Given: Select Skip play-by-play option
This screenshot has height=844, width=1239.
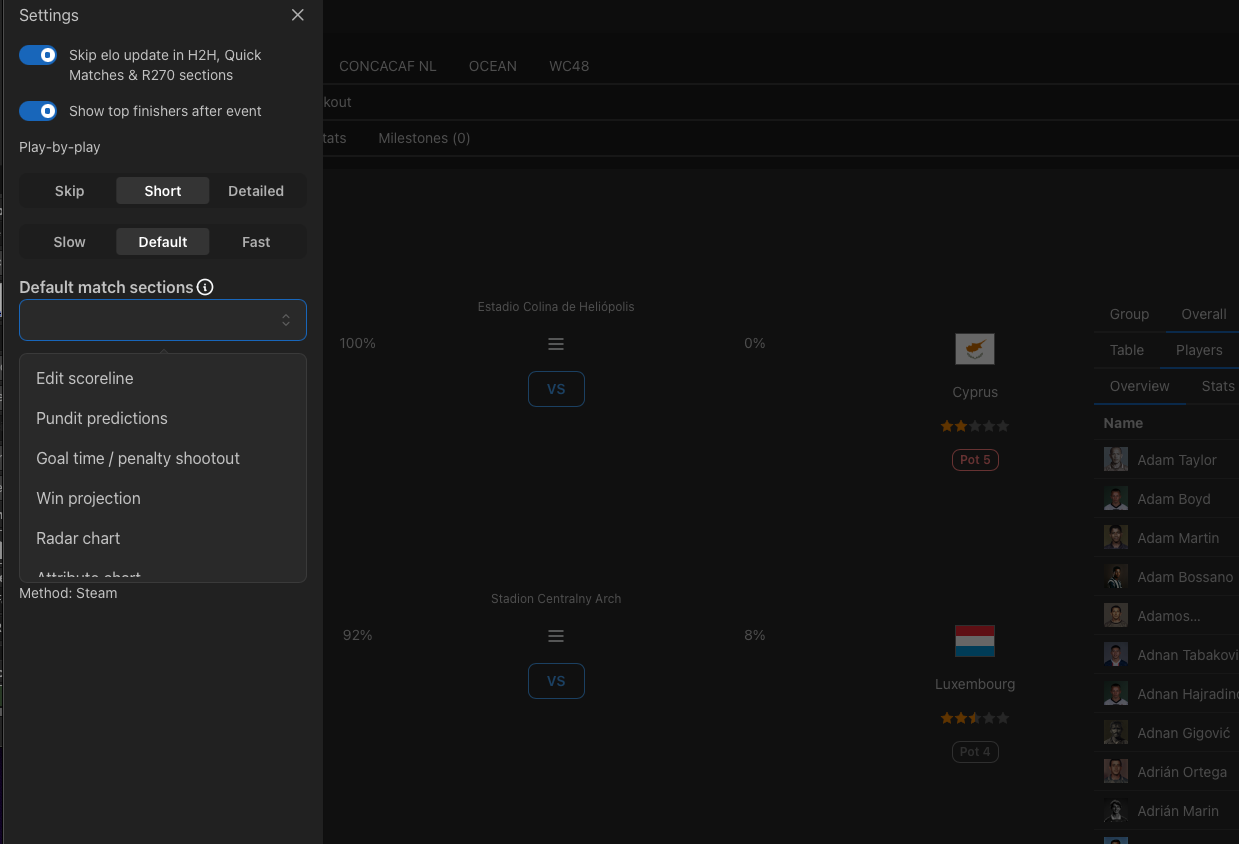Looking at the screenshot, I should [69, 191].
